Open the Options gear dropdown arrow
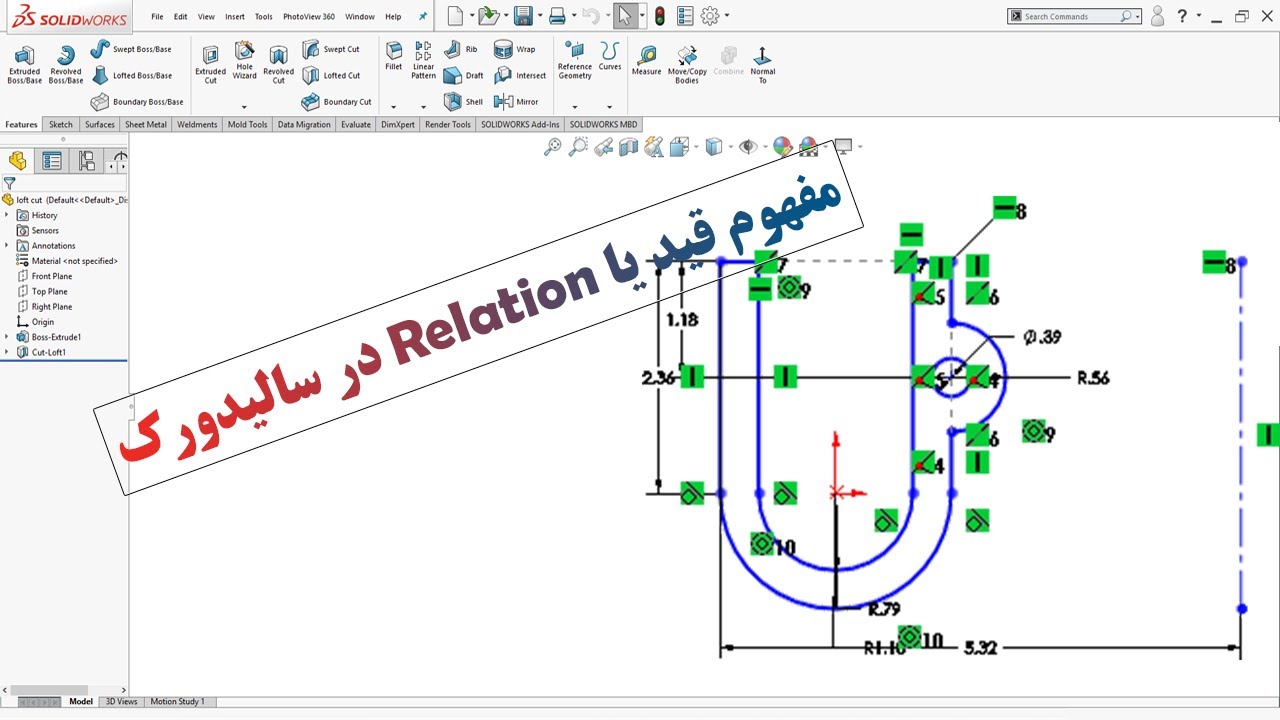This screenshot has height=720, width=1280. 726,16
